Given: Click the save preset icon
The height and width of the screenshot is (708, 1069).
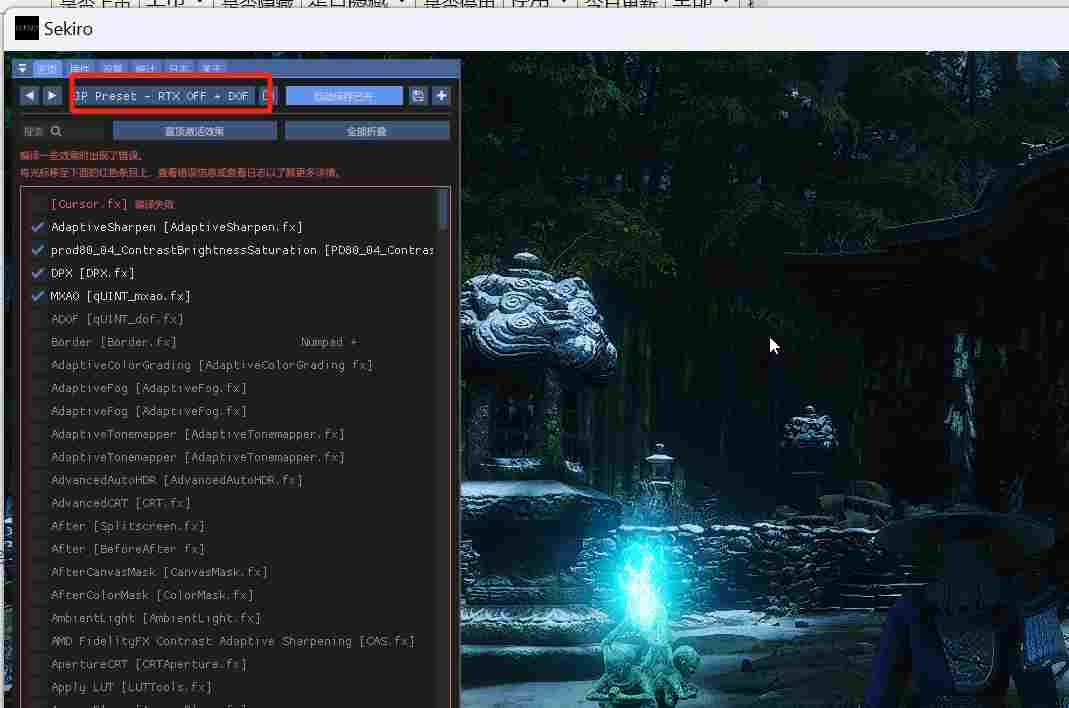Looking at the screenshot, I should pos(418,96).
